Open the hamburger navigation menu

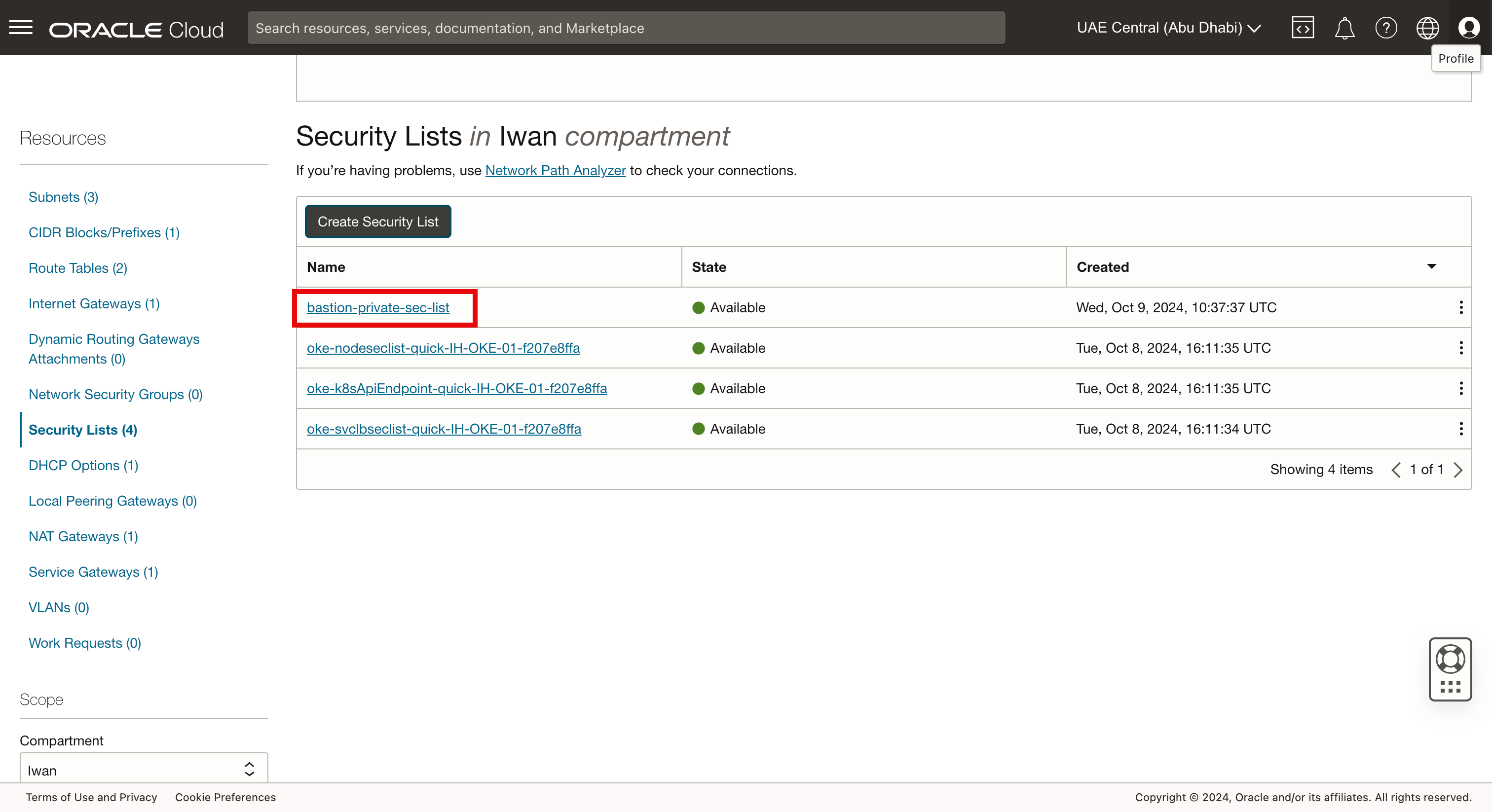pyautogui.click(x=21, y=27)
